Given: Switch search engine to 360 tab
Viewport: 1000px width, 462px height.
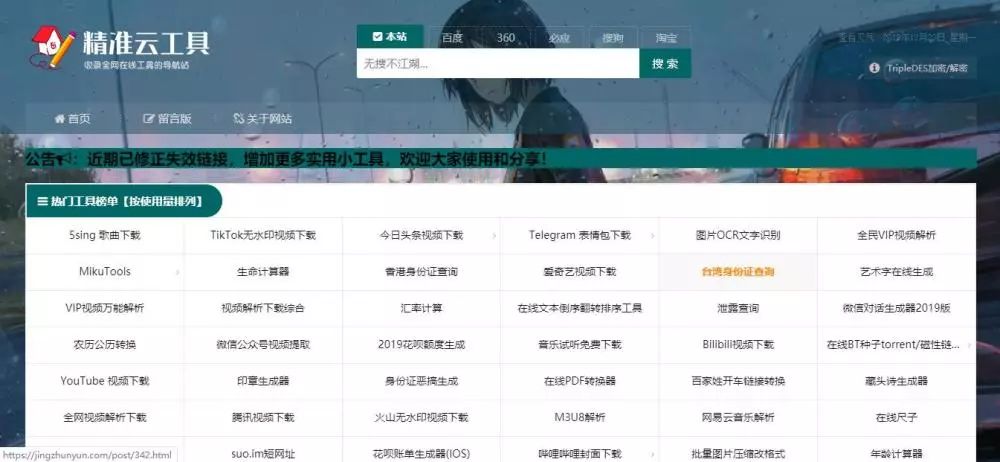Looking at the screenshot, I should click(506, 38).
